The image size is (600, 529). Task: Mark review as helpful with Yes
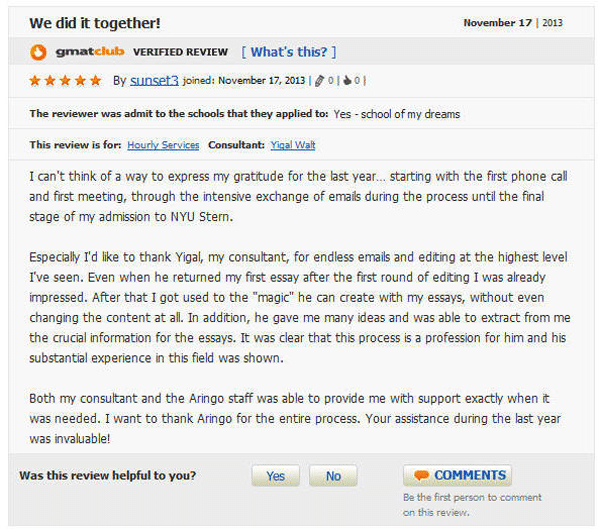coord(276,476)
